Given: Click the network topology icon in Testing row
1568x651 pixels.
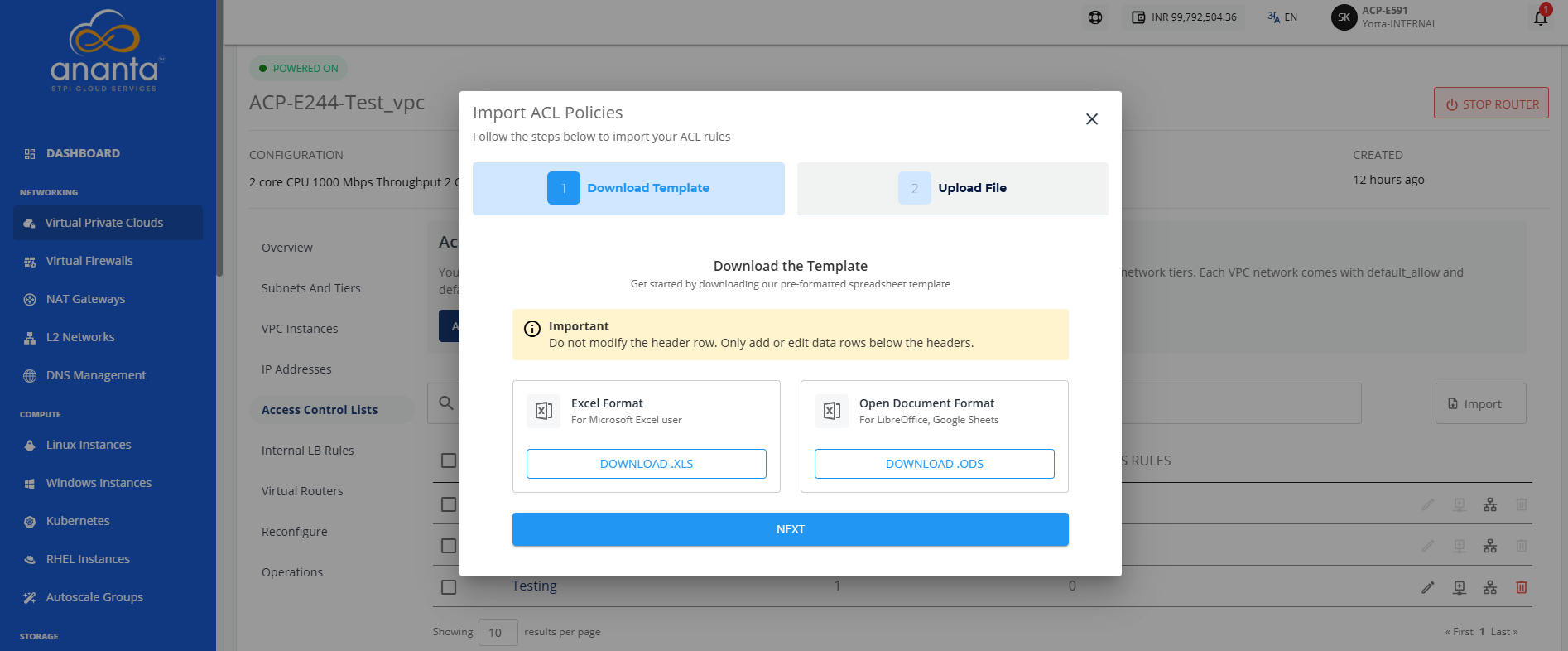Looking at the screenshot, I should (1490, 587).
